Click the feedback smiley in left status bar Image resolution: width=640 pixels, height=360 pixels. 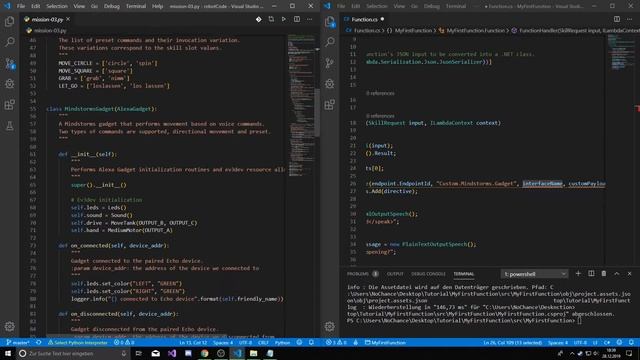299,342
